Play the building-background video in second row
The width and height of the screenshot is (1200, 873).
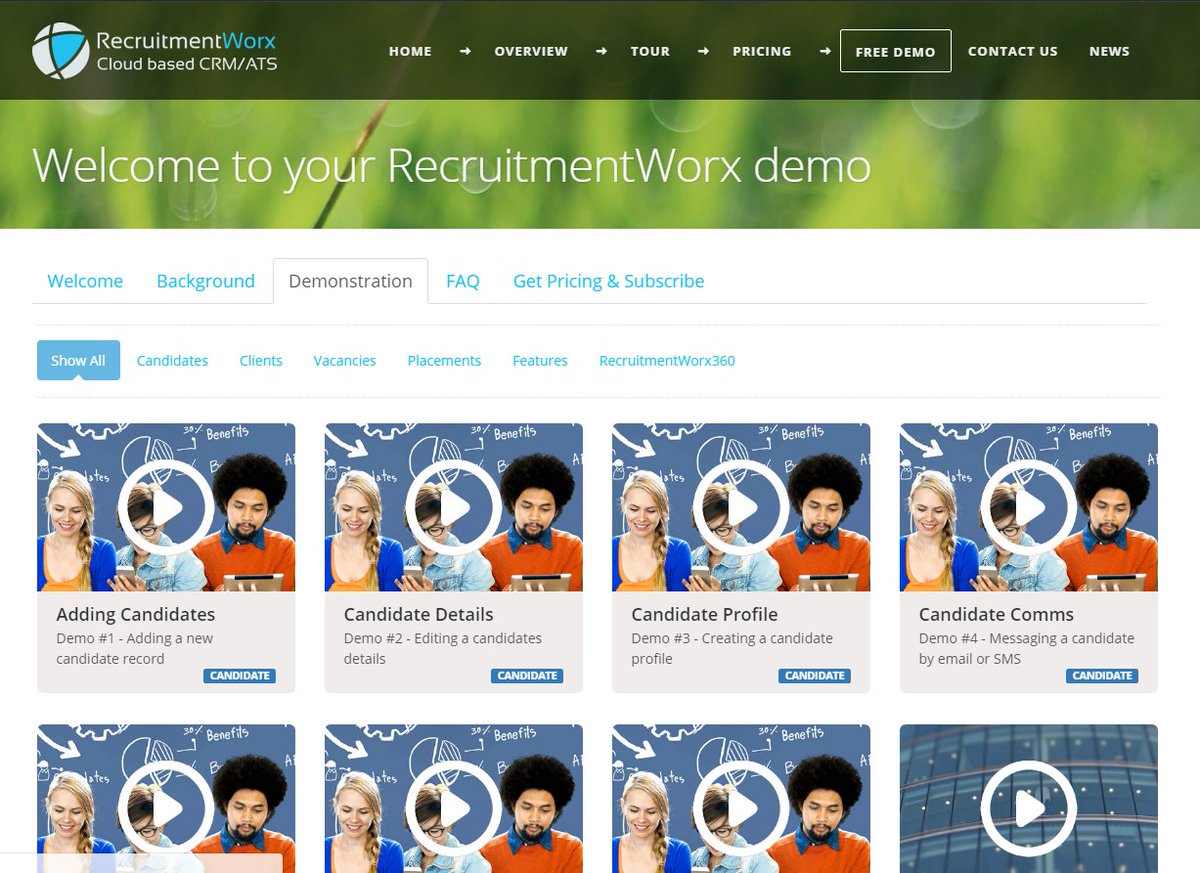tap(1028, 808)
